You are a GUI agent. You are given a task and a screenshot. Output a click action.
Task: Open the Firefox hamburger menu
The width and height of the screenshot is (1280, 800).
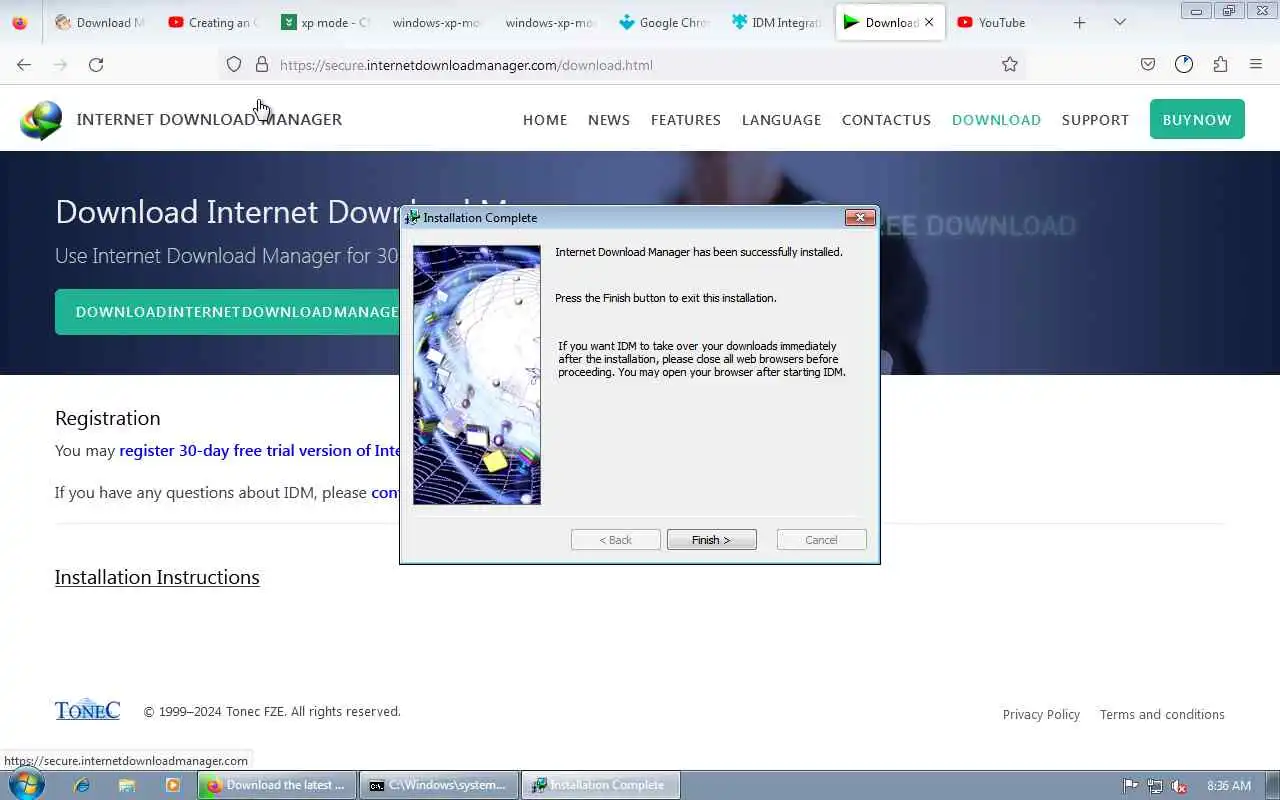pyautogui.click(x=1256, y=64)
